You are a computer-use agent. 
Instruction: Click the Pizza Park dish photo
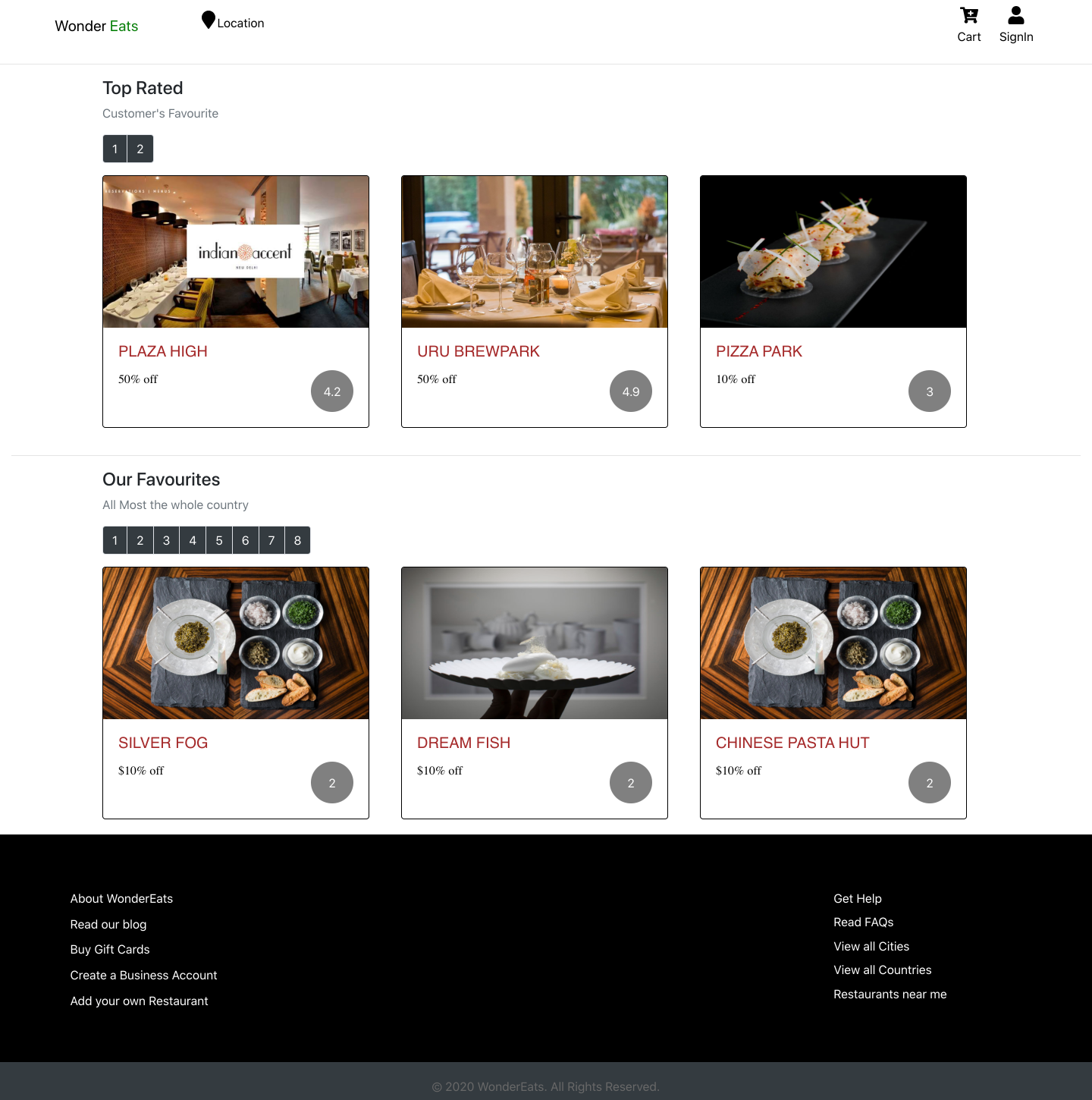pos(833,252)
